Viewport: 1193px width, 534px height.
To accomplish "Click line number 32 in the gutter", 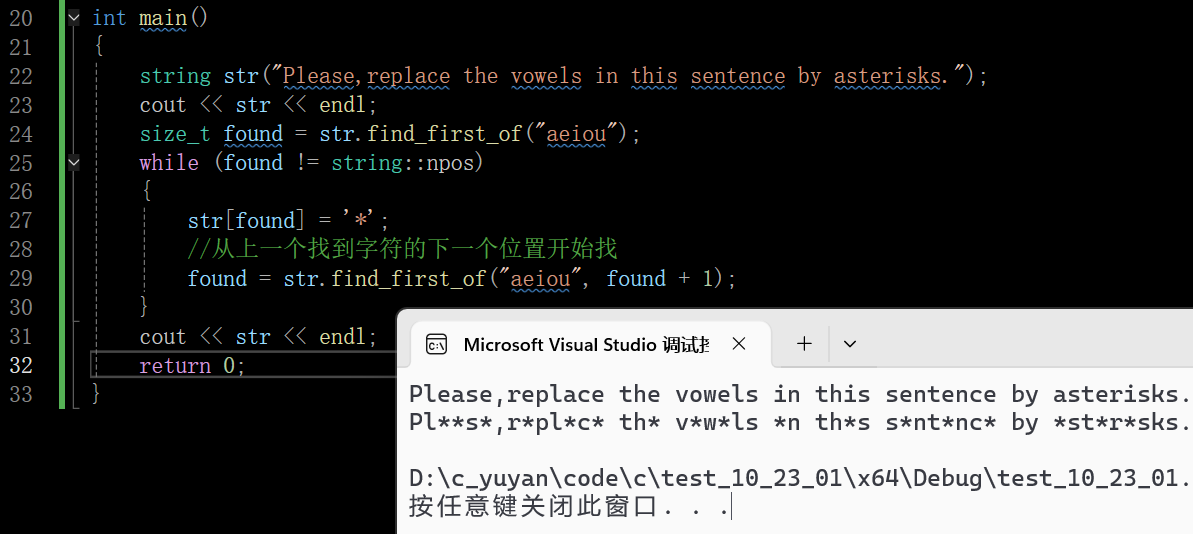I will 21,366.
